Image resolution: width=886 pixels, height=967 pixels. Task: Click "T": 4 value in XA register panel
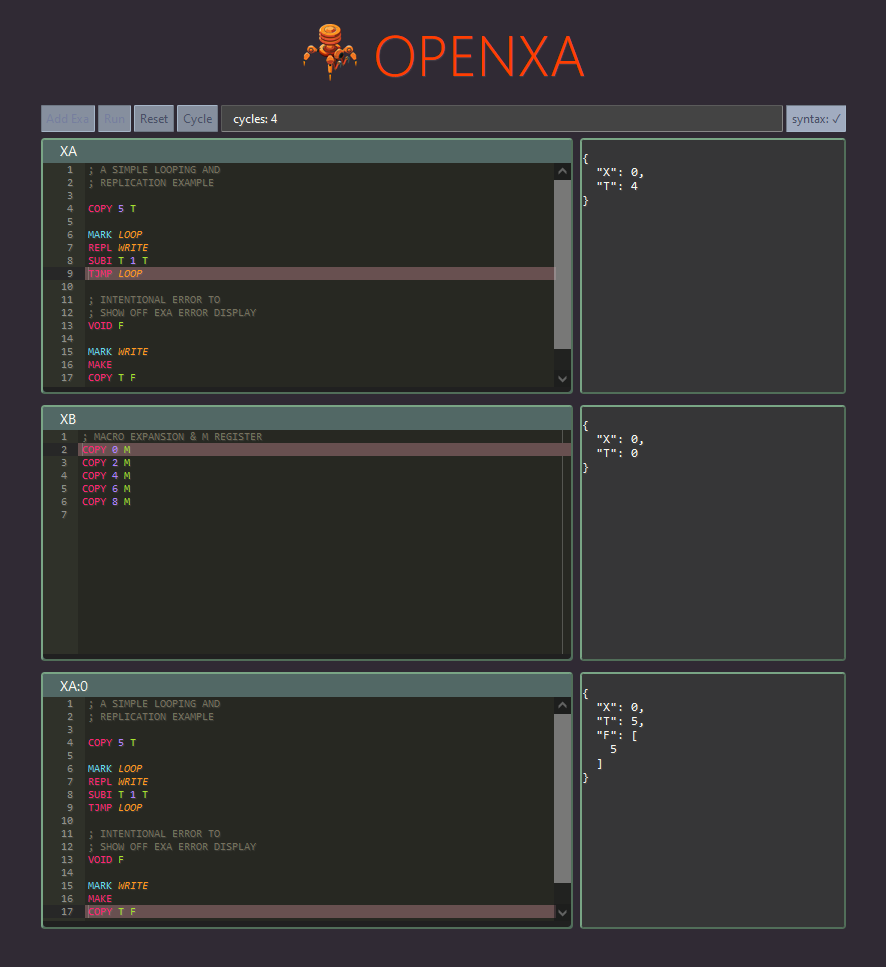(617, 186)
